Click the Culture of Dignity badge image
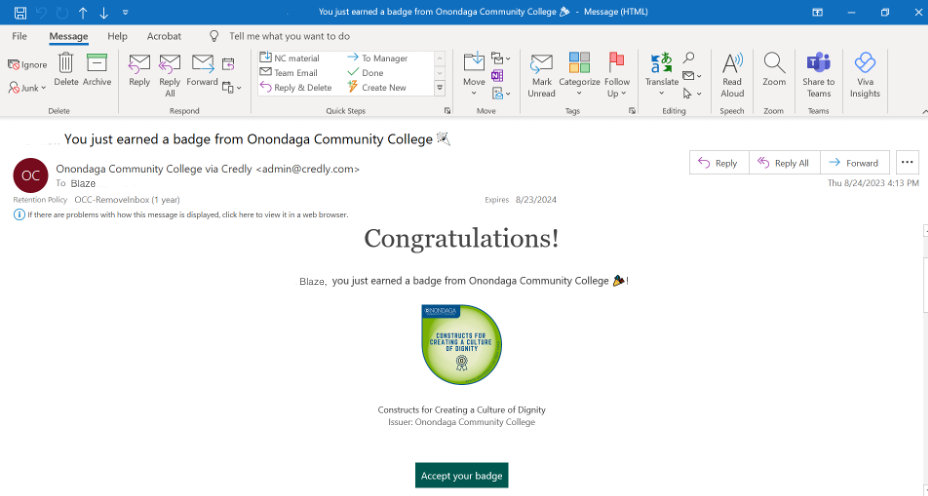The width and height of the screenshot is (928, 496). (x=462, y=344)
